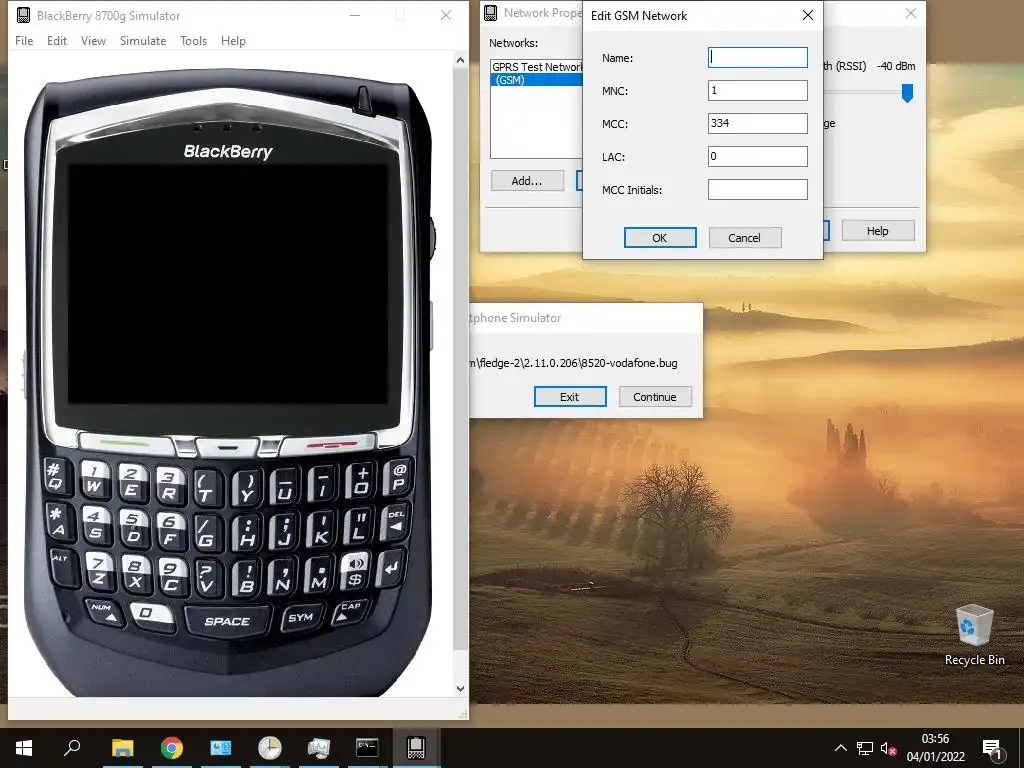Open the Windows Start menu
Screen dimensions: 1024x768
tap(24, 748)
